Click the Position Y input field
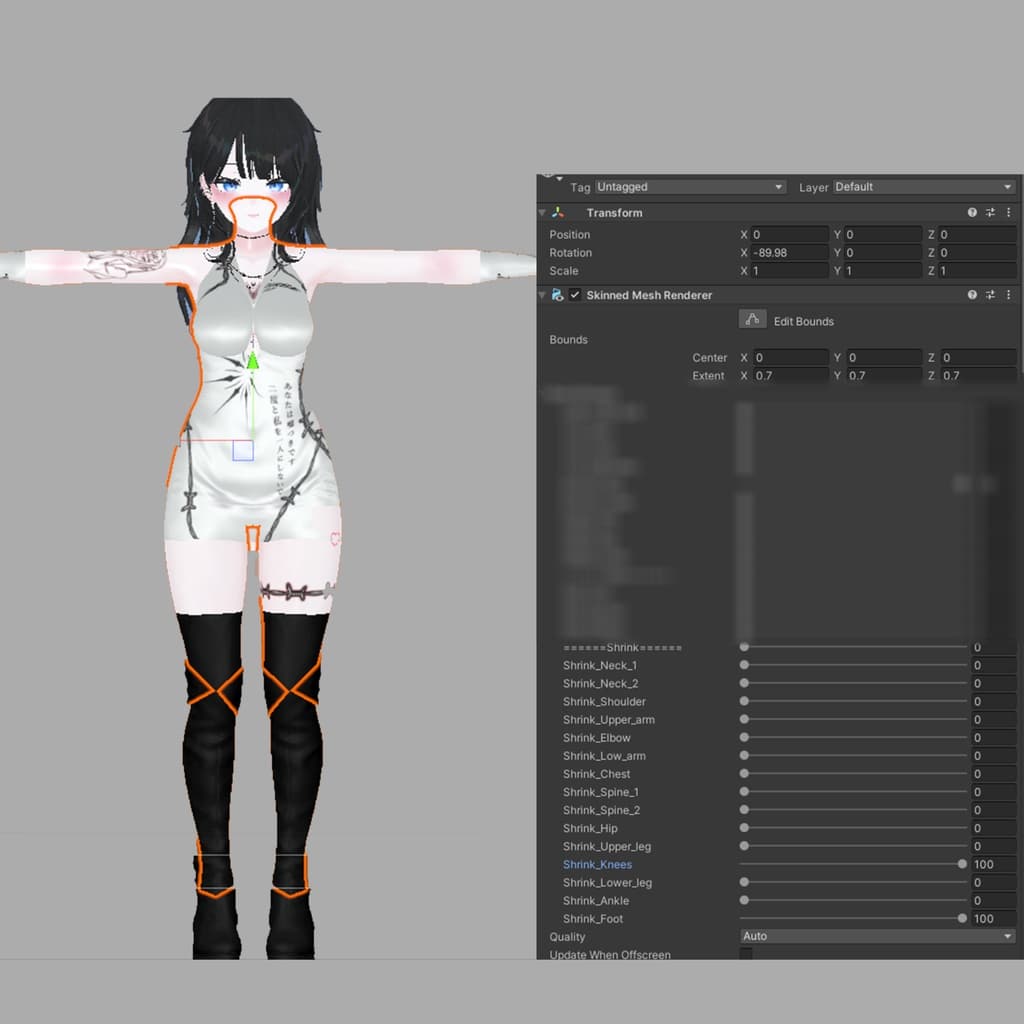 pos(883,234)
